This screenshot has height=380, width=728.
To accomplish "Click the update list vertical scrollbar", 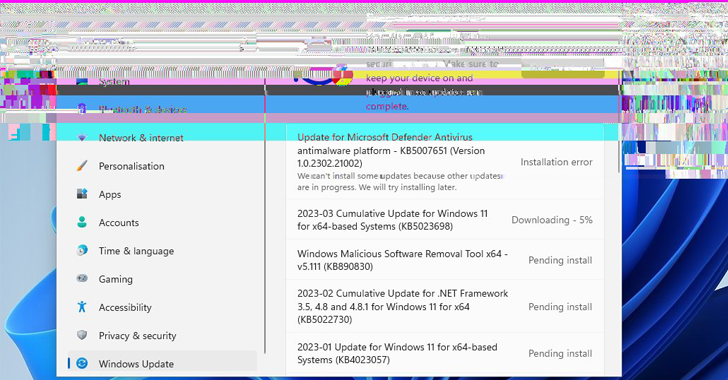I will point(618,156).
